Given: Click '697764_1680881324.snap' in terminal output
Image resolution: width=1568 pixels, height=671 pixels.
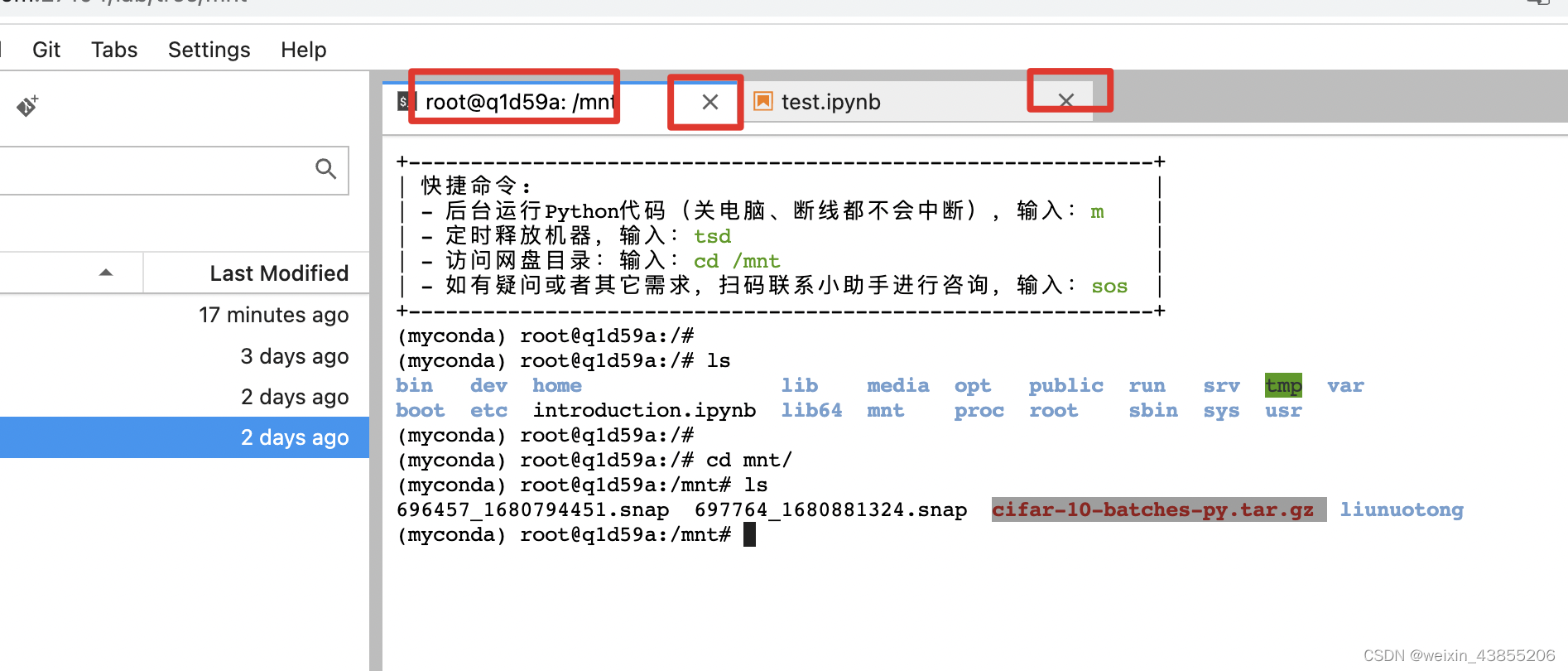Looking at the screenshot, I should [x=830, y=510].
